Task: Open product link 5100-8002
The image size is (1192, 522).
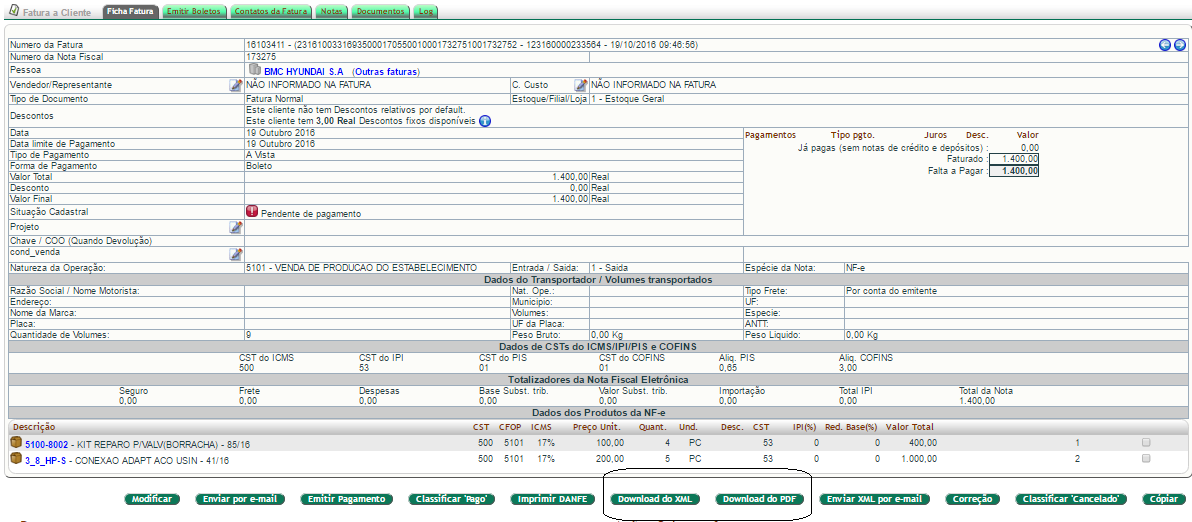Action: 46,444
